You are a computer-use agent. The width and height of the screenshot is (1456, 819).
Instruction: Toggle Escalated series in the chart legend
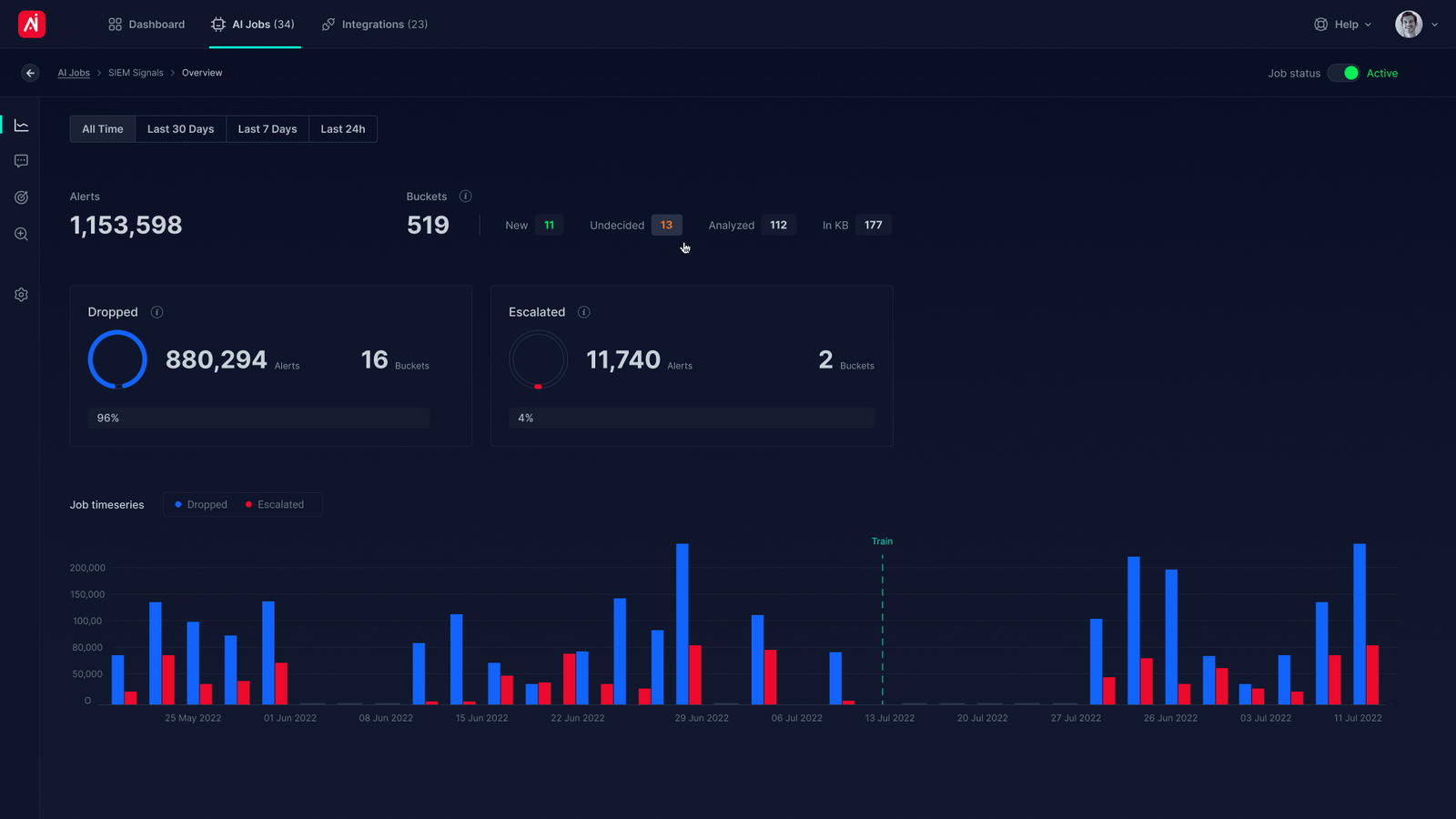[273, 504]
